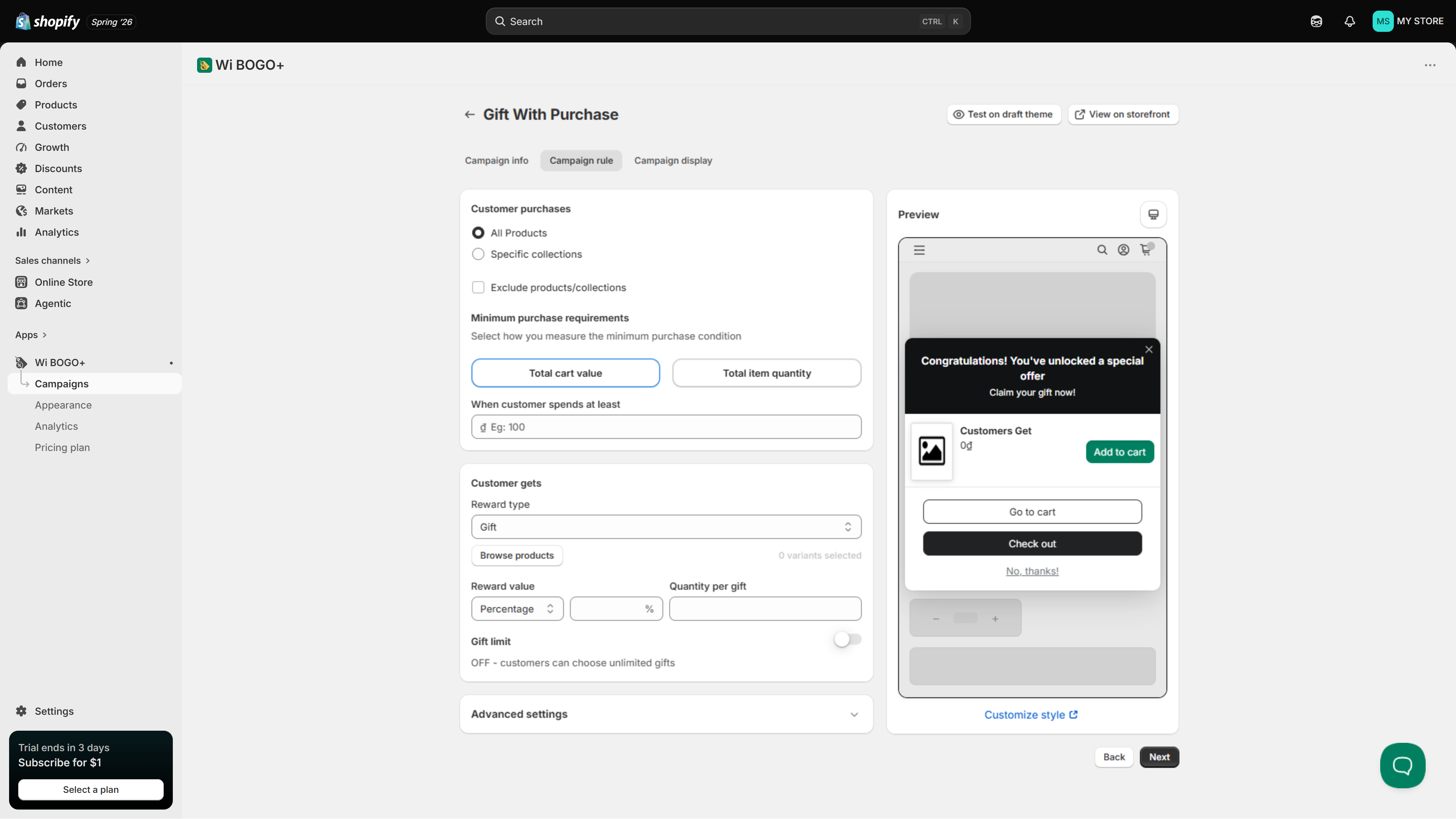Open the Percentage reward value dropdown
1456x819 pixels.
517,609
